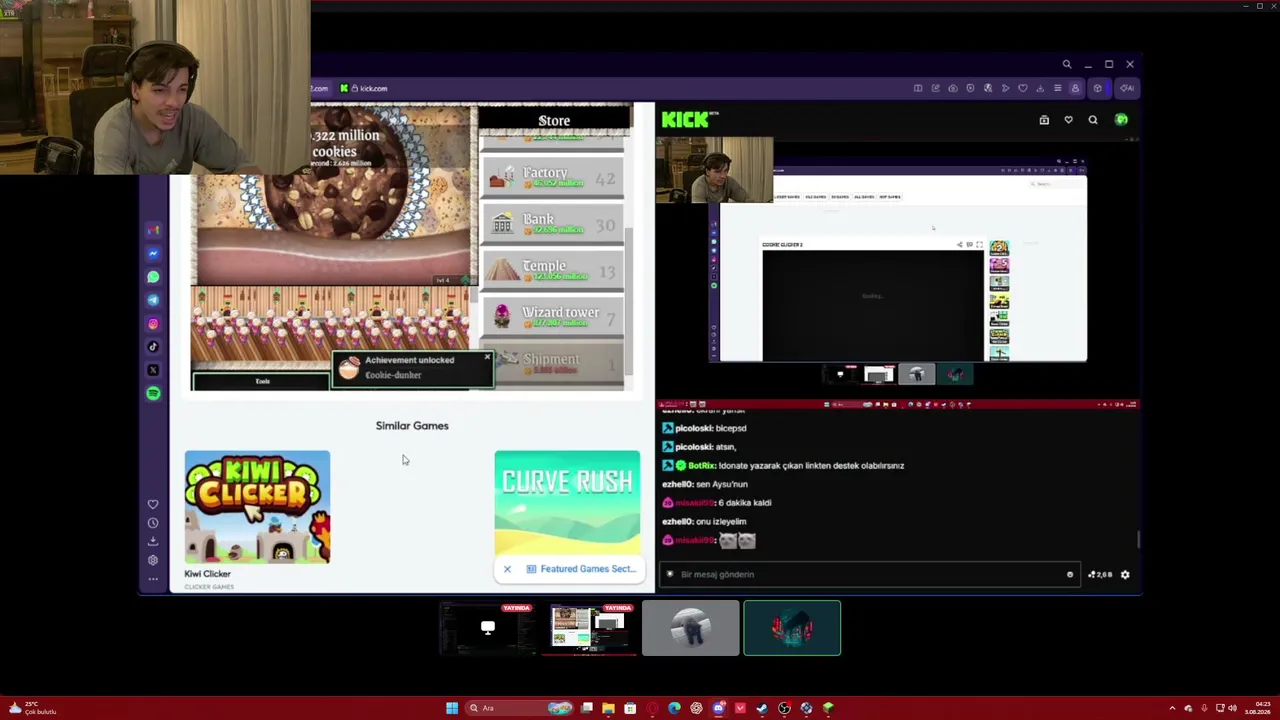1280x720 pixels.
Task: Click the Similar Games heading
Action: pos(412,426)
